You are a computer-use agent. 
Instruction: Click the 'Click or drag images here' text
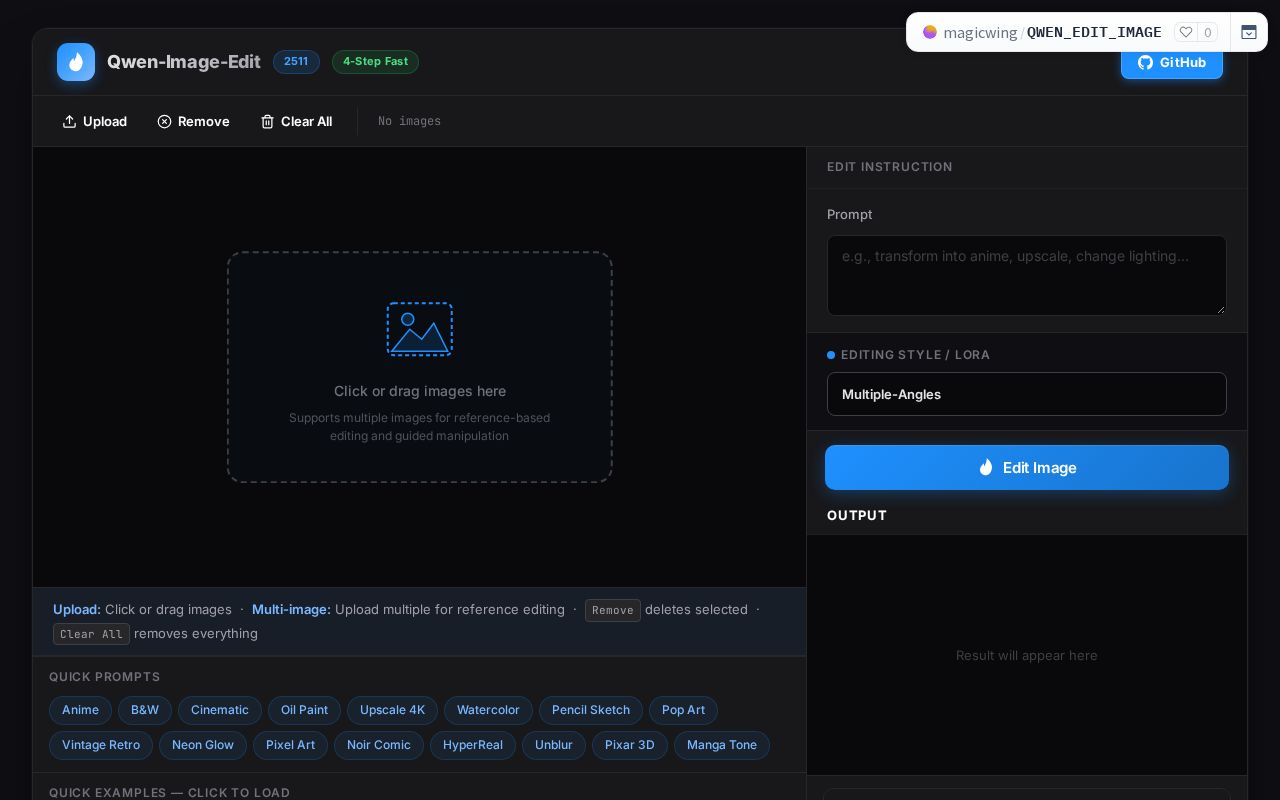tap(420, 391)
